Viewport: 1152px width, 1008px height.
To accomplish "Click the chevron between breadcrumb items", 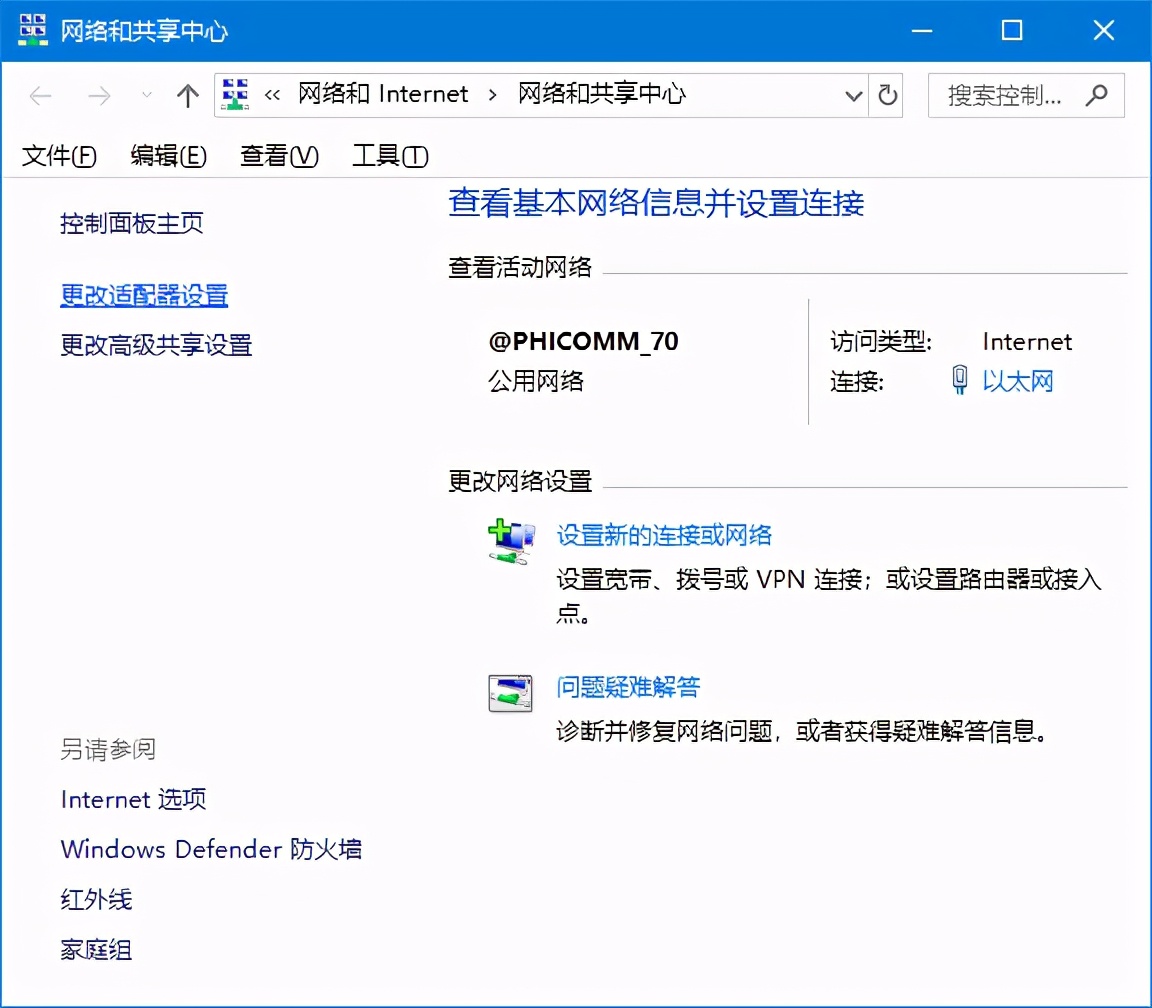I will tap(492, 93).
